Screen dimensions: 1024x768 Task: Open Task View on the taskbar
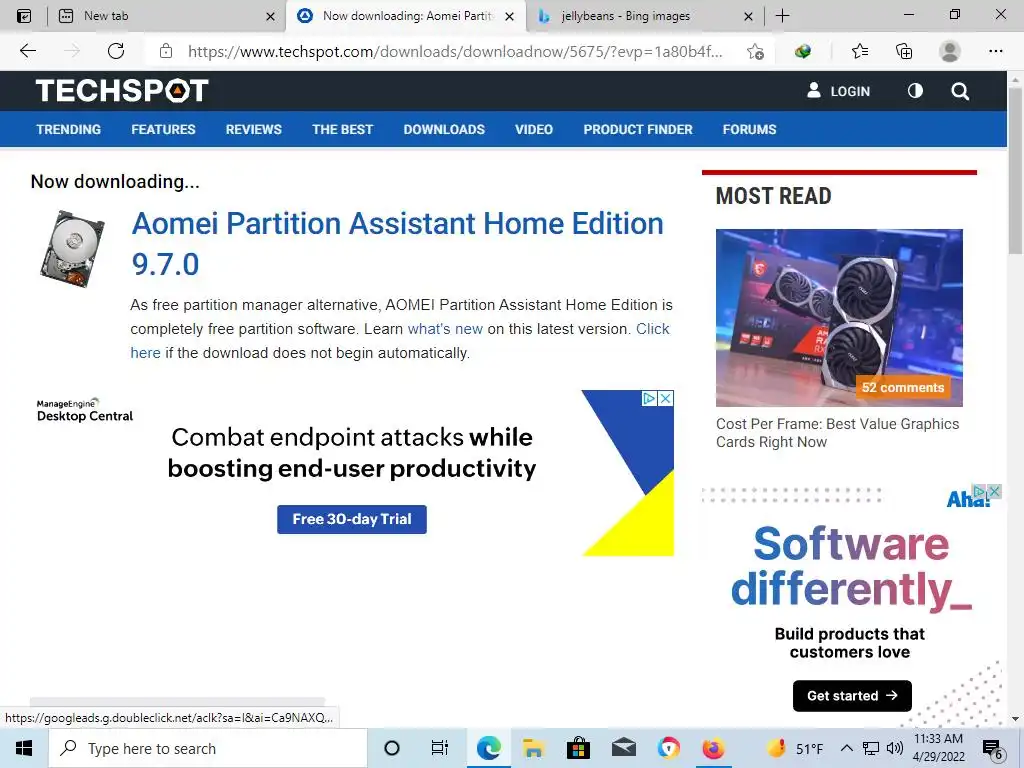coord(440,748)
